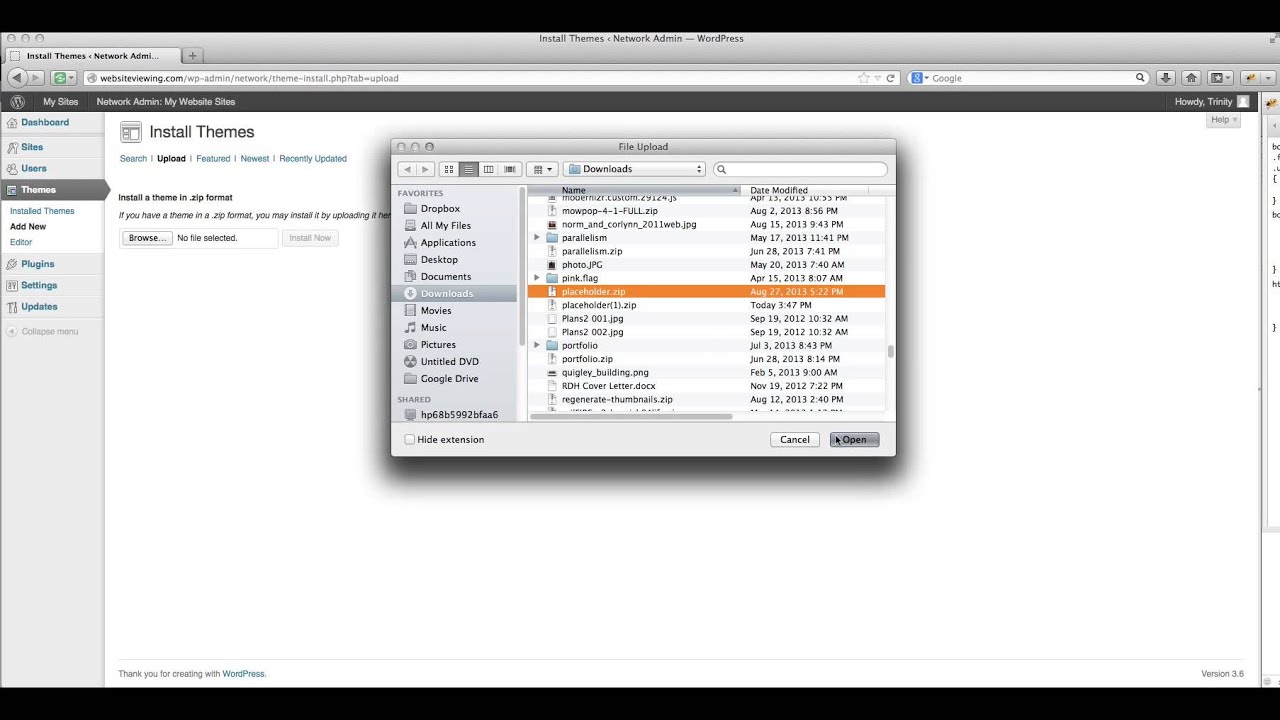This screenshot has width=1280, height=720.
Task: Select All My Files in sidebar
Action: 445,225
